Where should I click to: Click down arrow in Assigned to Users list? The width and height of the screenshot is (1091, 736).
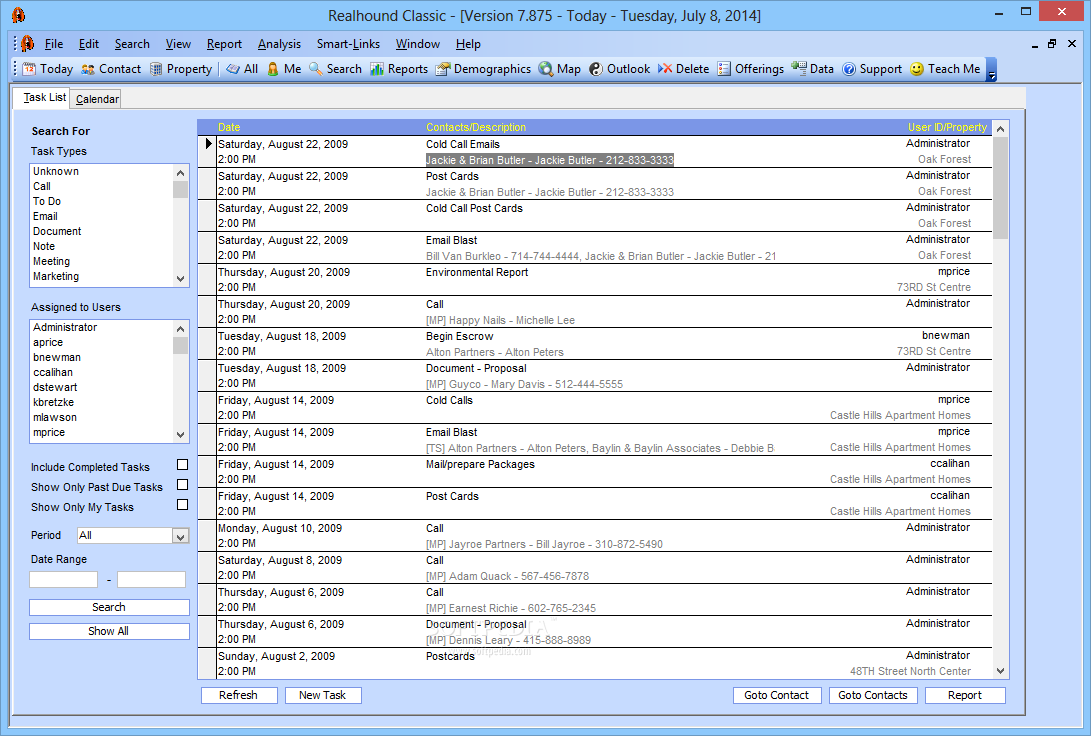tap(180, 435)
